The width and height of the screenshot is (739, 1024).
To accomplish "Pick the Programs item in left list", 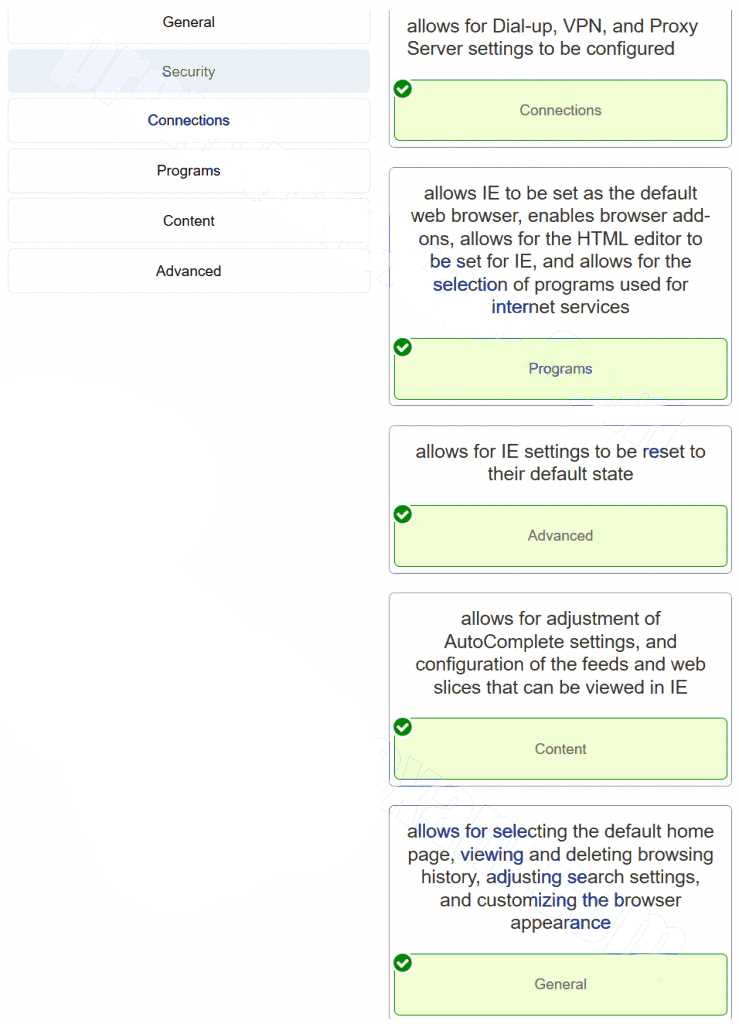I will point(189,170).
